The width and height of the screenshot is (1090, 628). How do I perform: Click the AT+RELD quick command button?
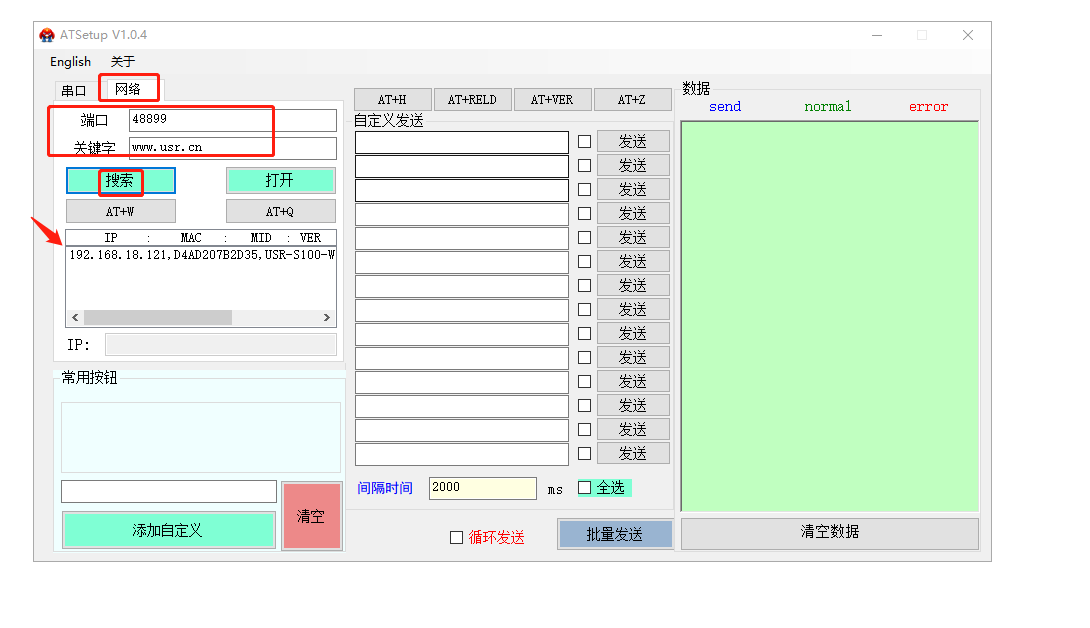pos(472,100)
